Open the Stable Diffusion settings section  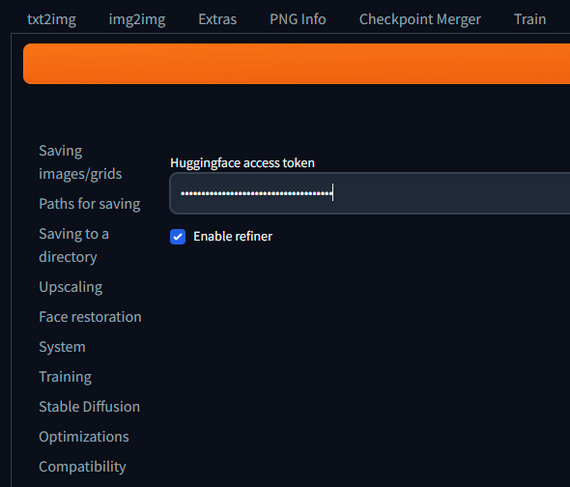pyautogui.click(x=89, y=407)
